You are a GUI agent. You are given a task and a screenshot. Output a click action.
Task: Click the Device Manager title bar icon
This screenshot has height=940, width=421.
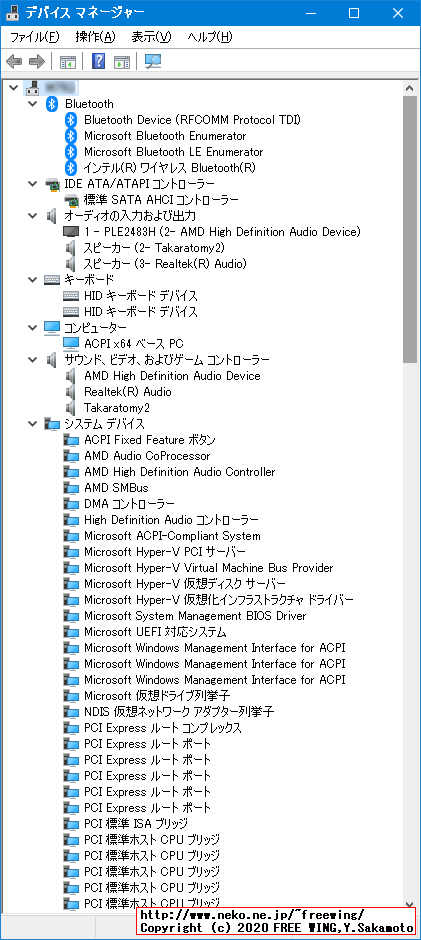(13, 13)
